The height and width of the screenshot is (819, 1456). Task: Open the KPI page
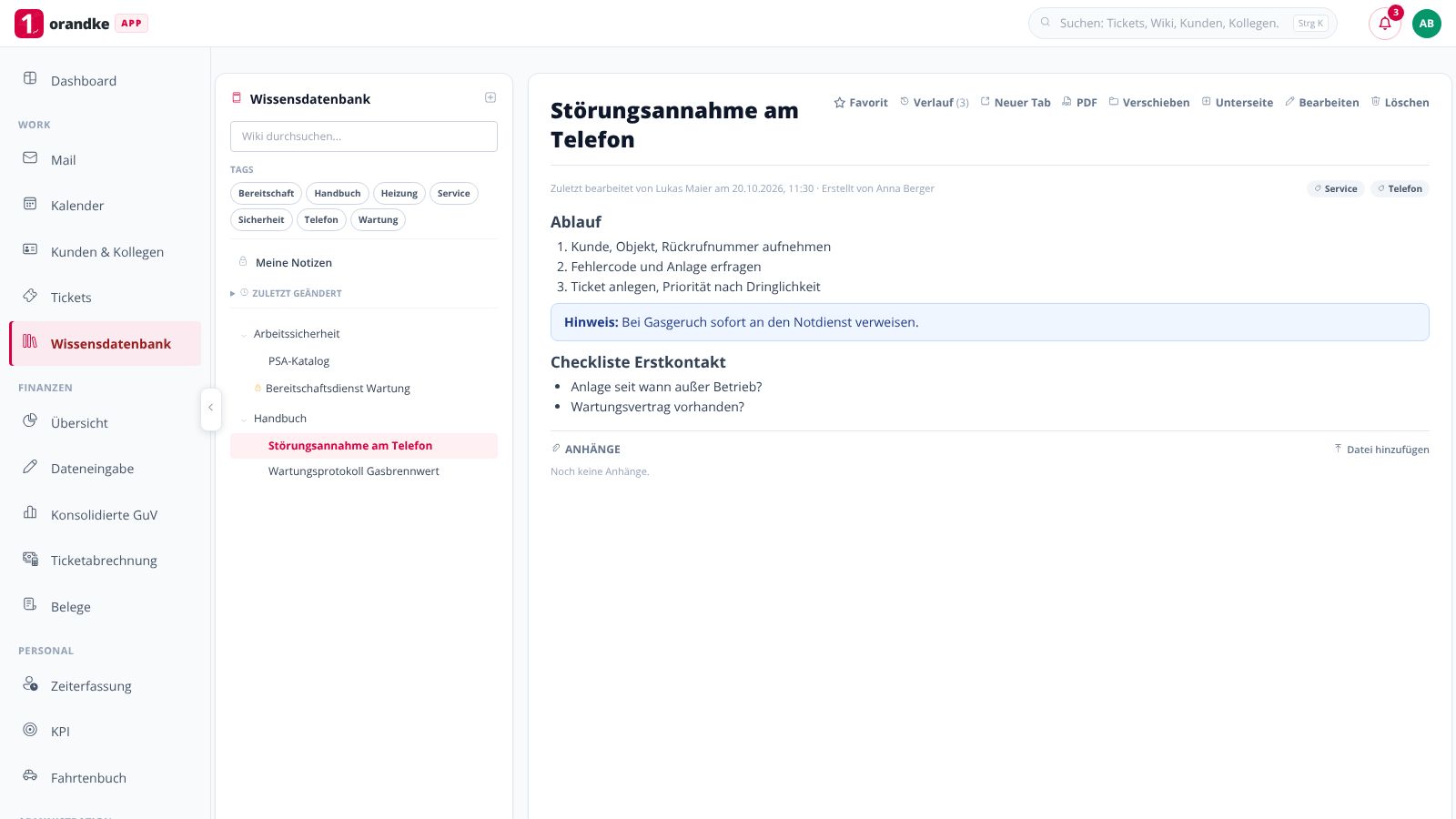coord(105,732)
